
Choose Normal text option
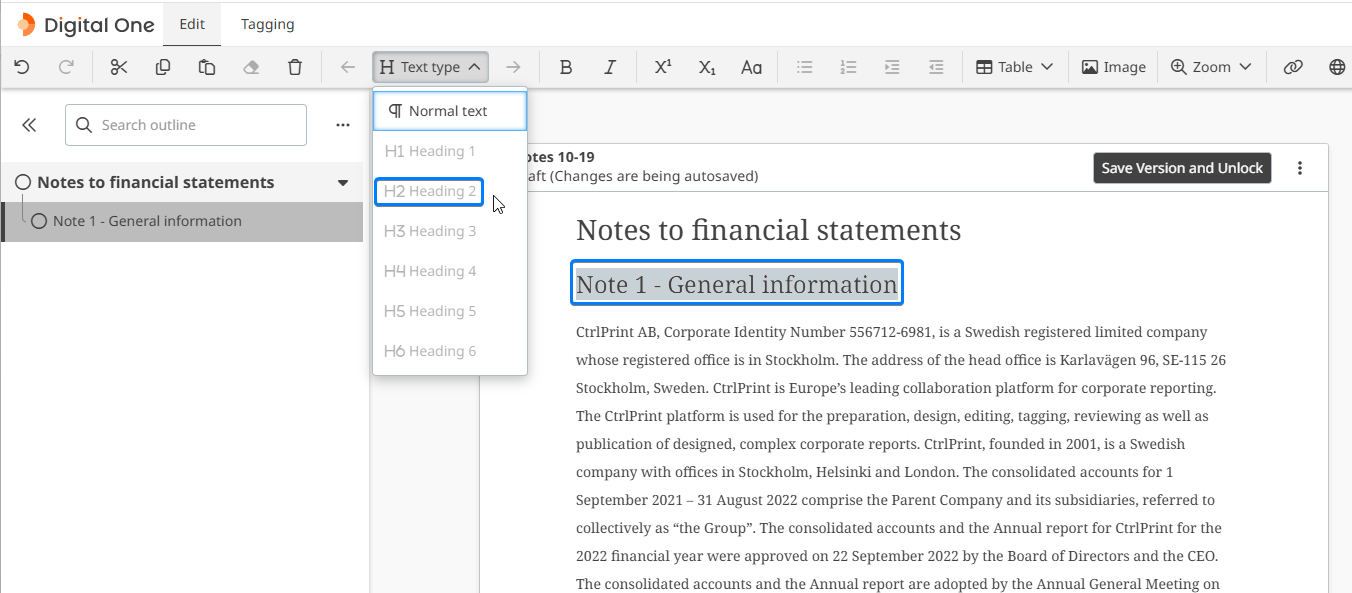(x=449, y=111)
